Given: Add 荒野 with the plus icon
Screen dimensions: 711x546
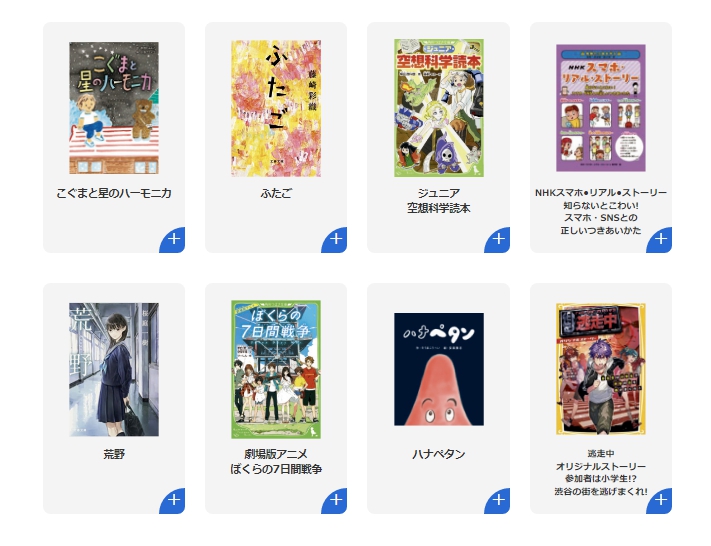Looking at the screenshot, I should click(x=173, y=501).
